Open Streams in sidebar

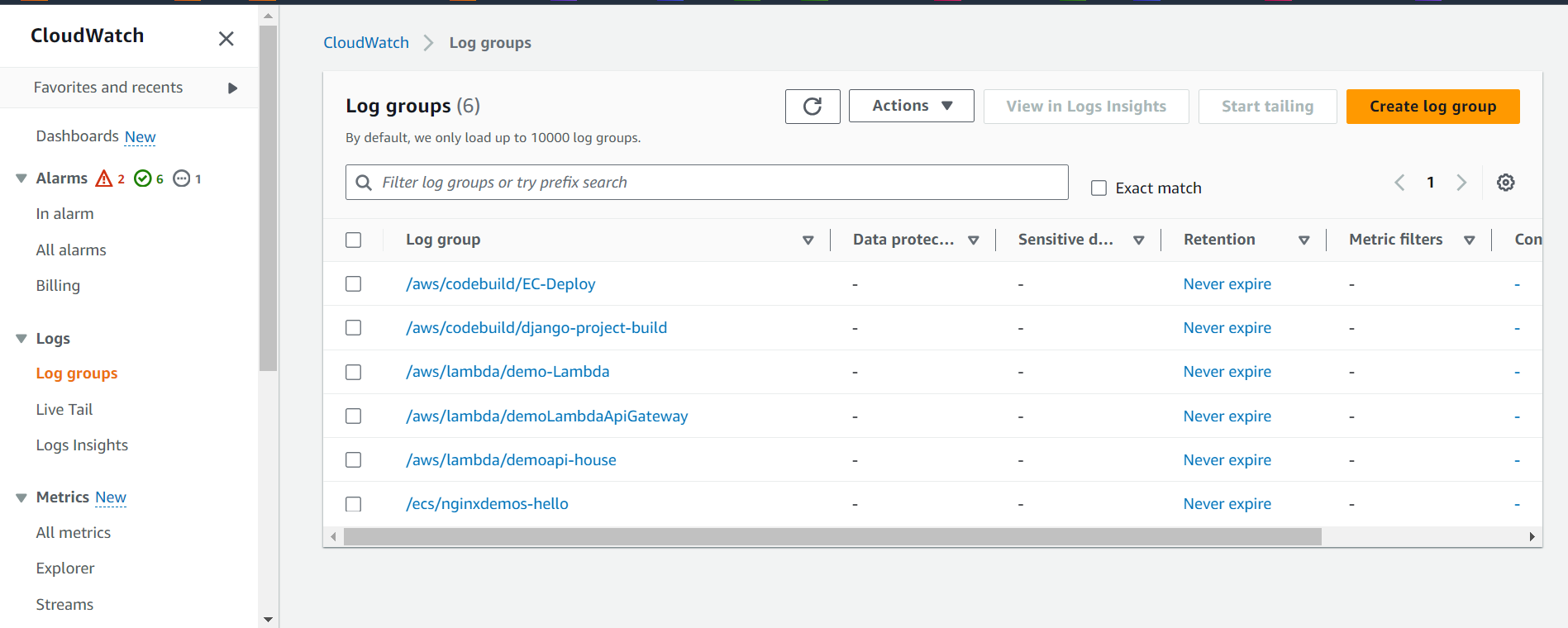pos(64,605)
